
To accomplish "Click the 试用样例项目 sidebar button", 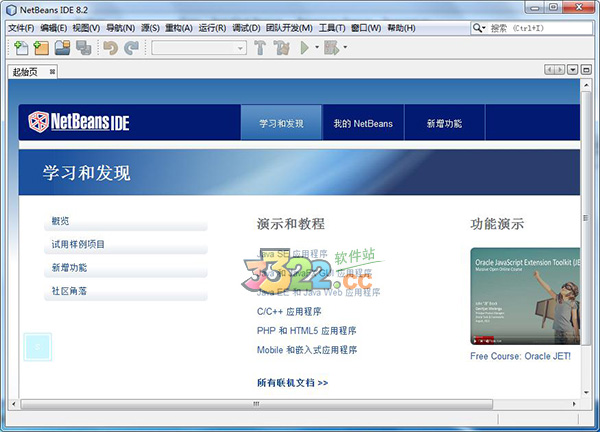I will 126,245.
